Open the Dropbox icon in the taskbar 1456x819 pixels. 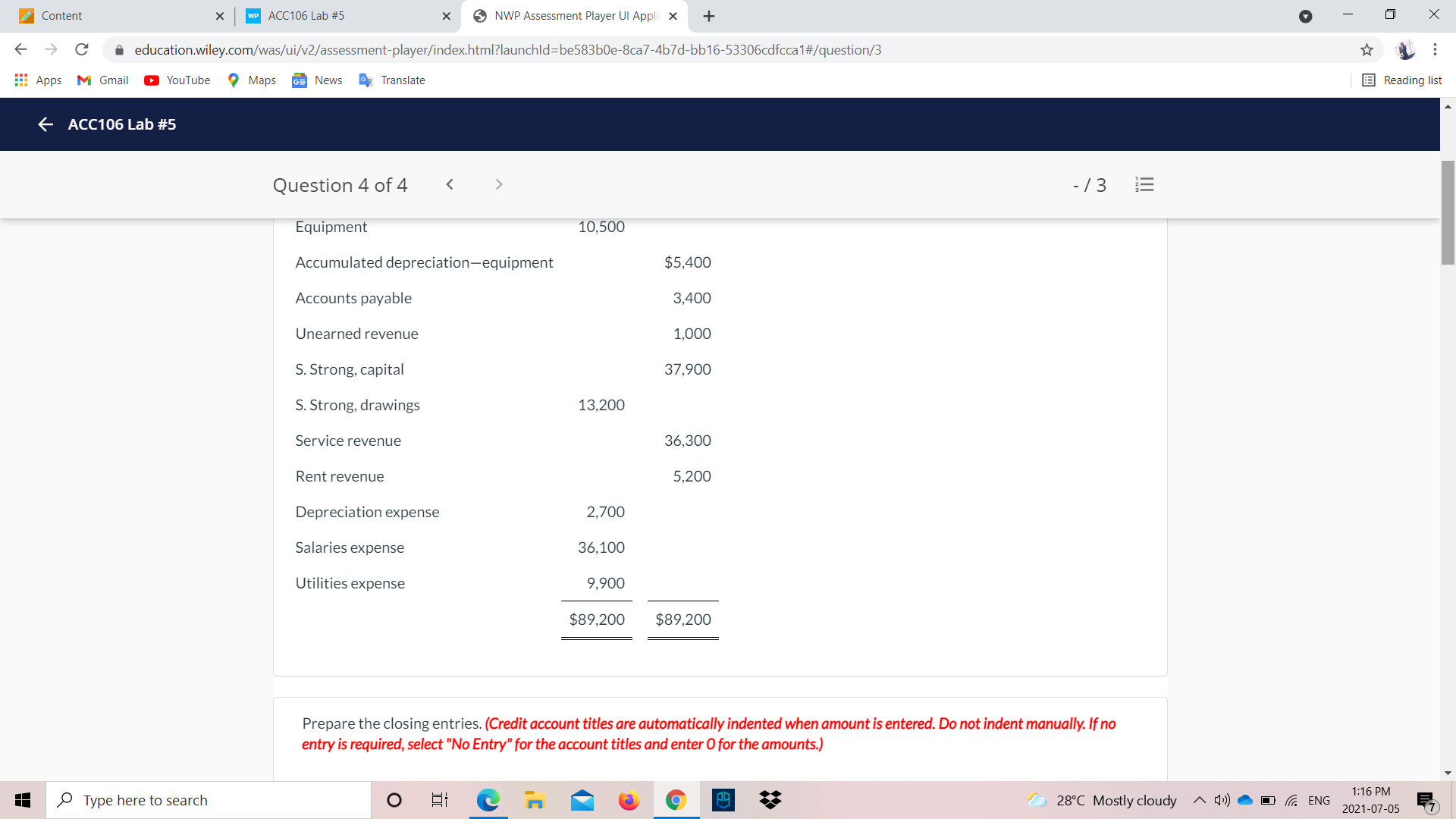pos(770,799)
